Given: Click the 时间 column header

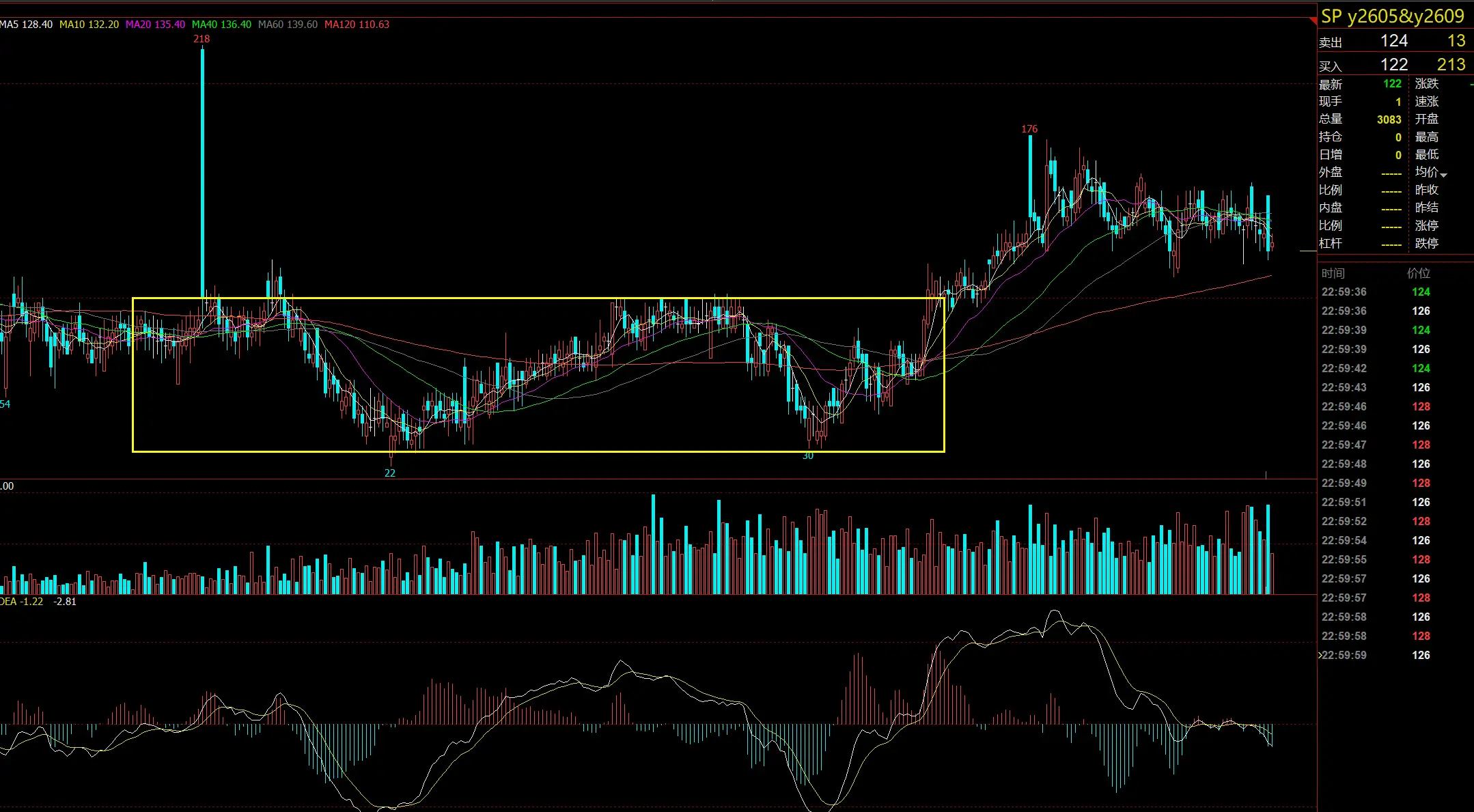Looking at the screenshot, I should tap(1333, 273).
